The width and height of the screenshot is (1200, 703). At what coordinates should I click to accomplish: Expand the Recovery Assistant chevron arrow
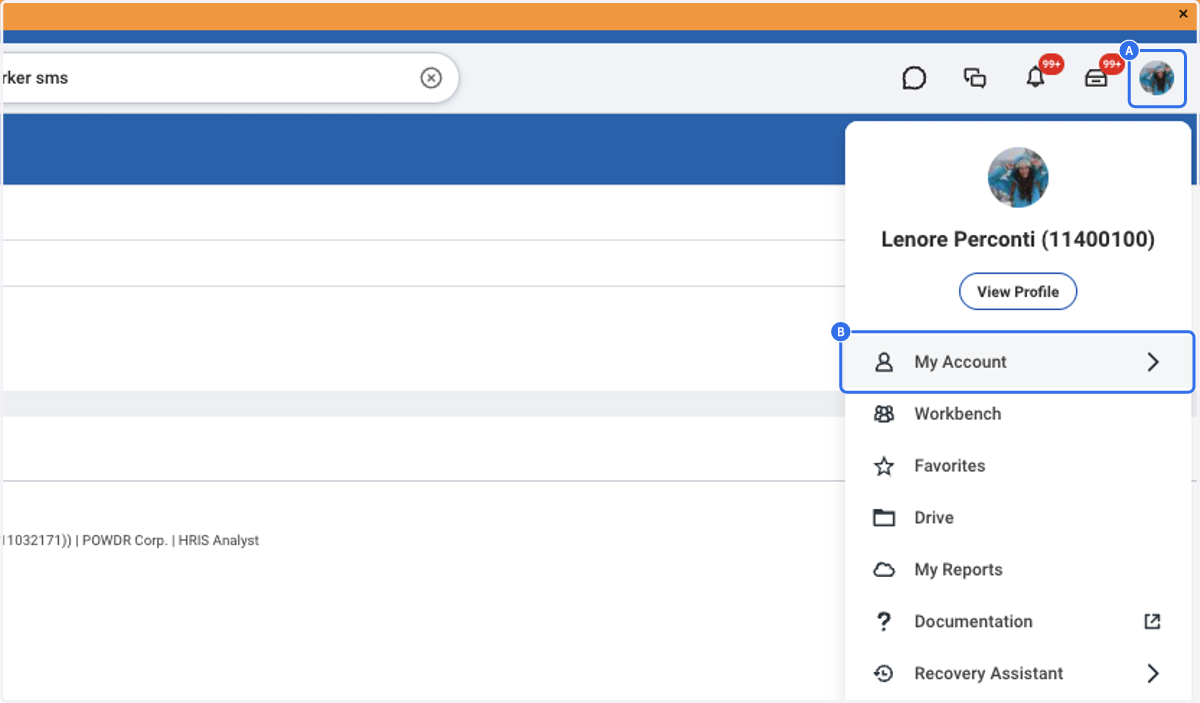click(x=1153, y=674)
